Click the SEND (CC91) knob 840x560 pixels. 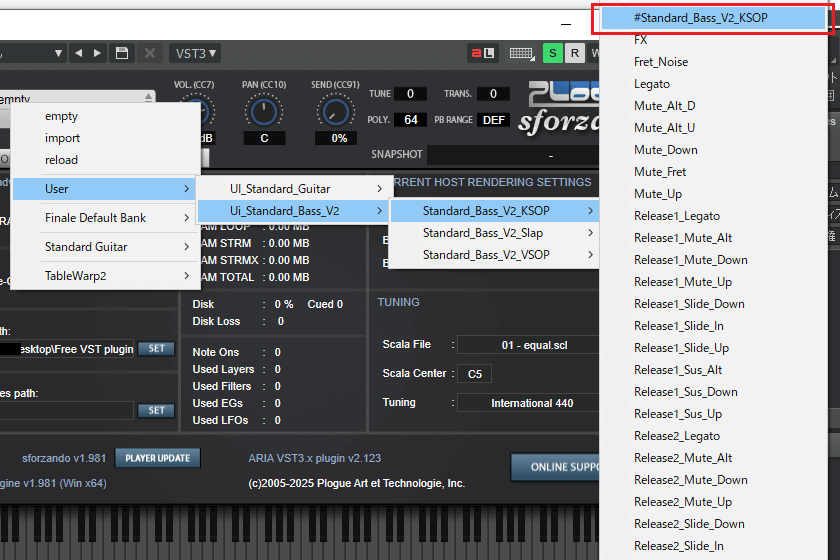click(335, 112)
